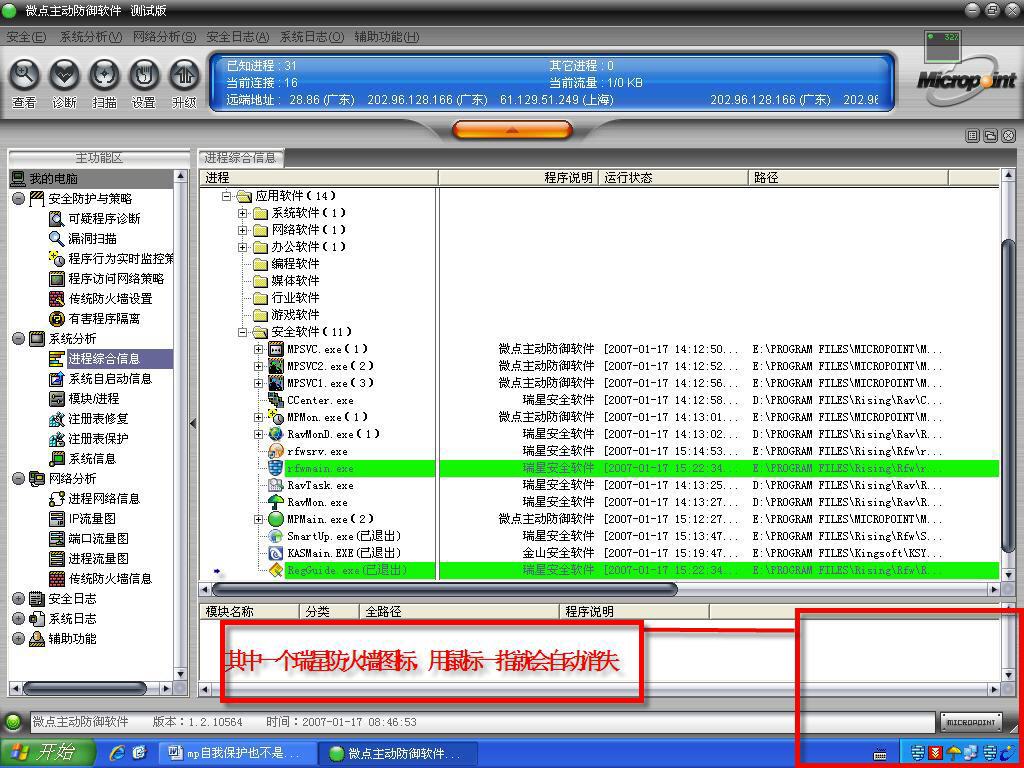Open 可疑程序诊断 in the sidebar

[95, 219]
